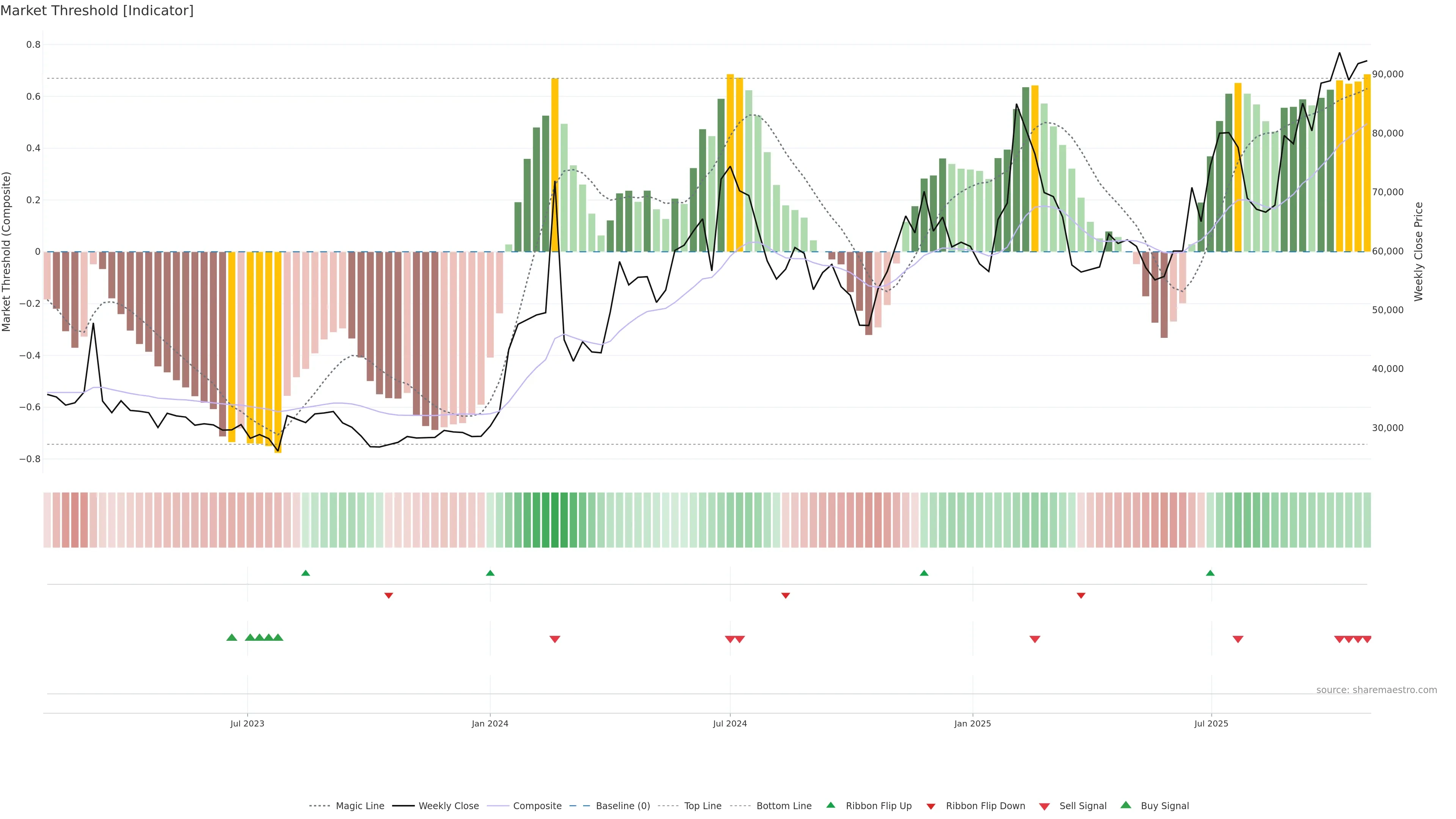The width and height of the screenshot is (1456, 819).
Task: Select the Ribbon Flip Down marker after Jul 2024
Action: coord(785,596)
